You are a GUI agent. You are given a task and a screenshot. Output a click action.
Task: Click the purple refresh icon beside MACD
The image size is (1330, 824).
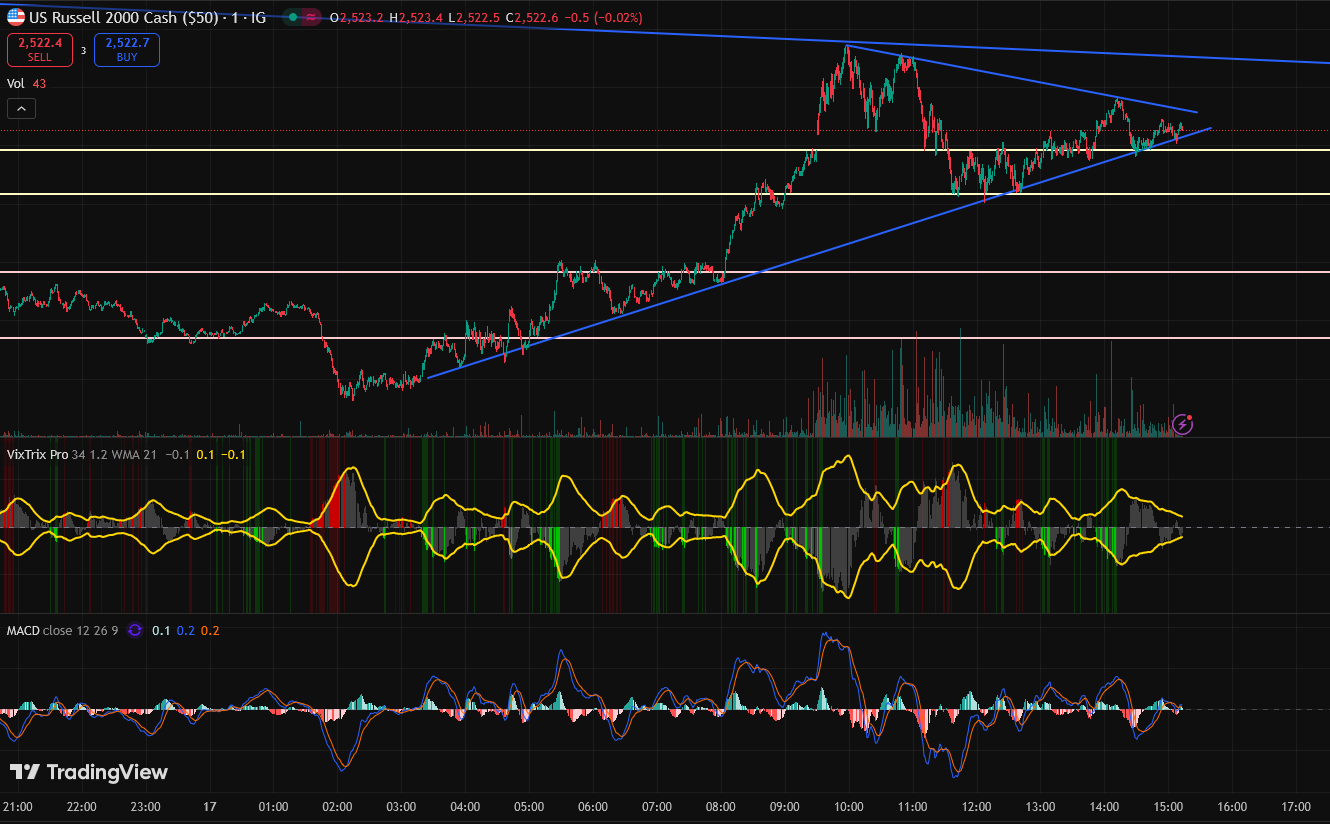(x=135, y=631)
